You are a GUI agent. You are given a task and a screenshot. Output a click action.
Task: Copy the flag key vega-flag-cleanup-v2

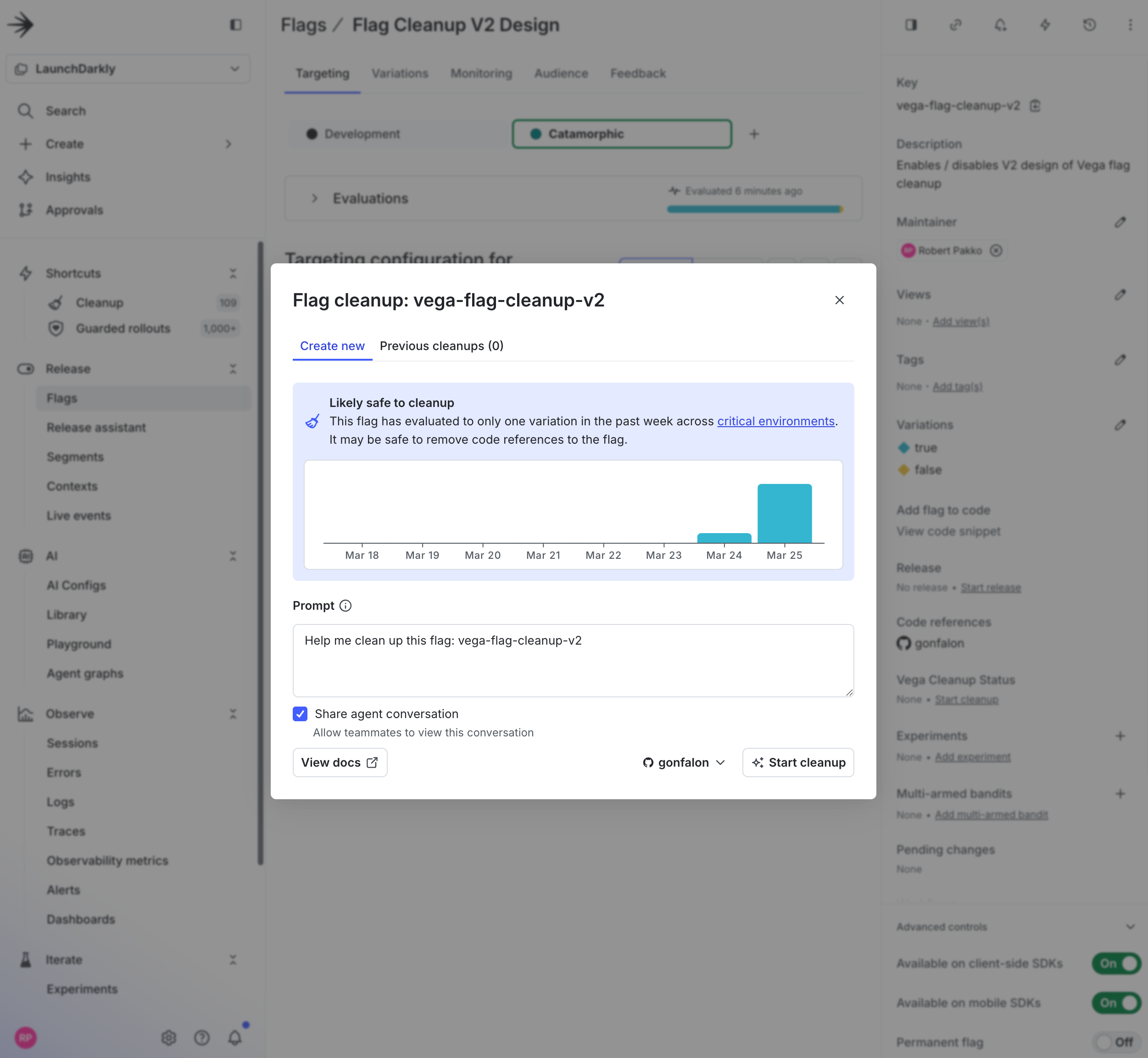[x=1037, y=106]
